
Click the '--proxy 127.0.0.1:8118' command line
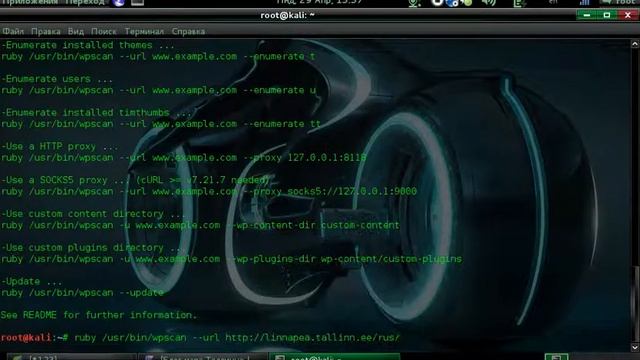tap(183, 158)
